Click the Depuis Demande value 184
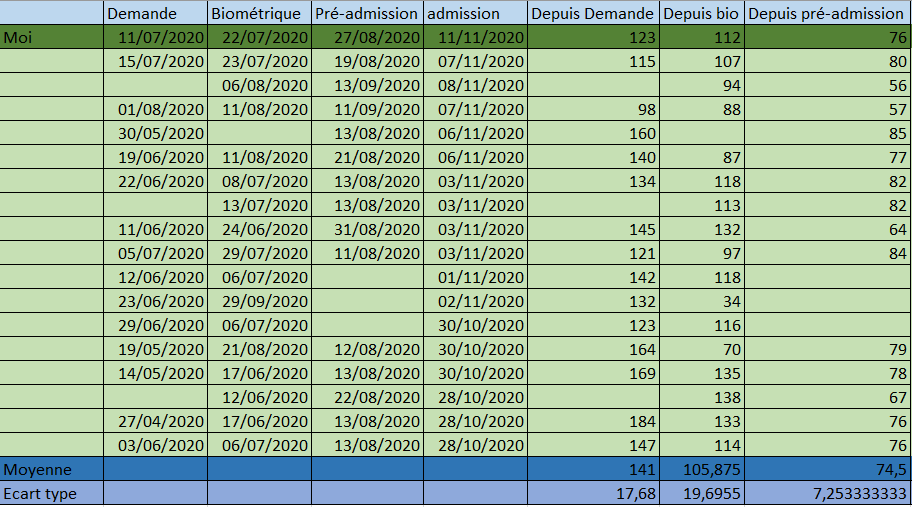 [x=593, y=421]
